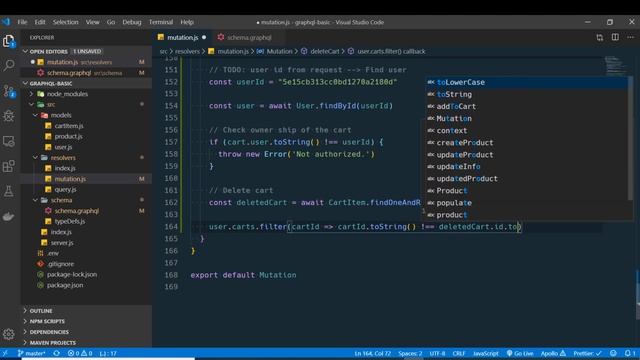Click the compare changes icon in editor toolbar
This screenshot has height=360, width=640.
coord(600,38)
